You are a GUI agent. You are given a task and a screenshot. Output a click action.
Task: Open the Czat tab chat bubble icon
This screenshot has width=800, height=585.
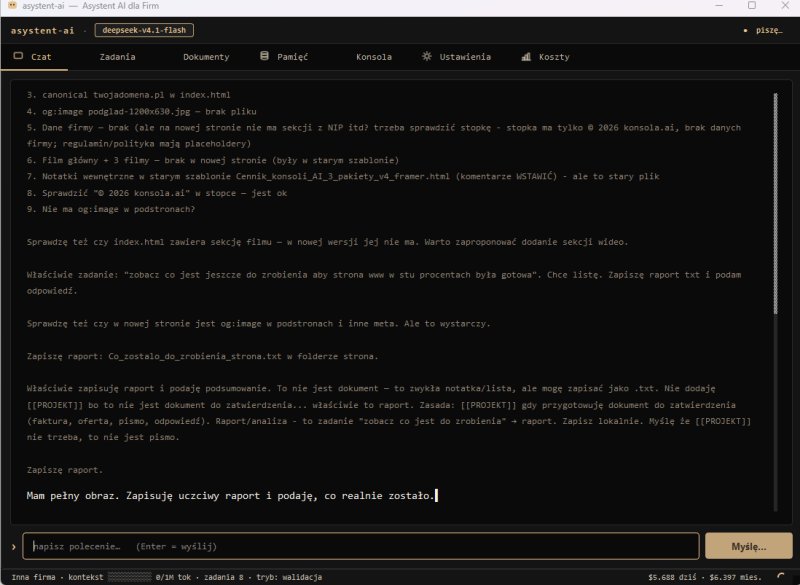(x=18, y=56)
